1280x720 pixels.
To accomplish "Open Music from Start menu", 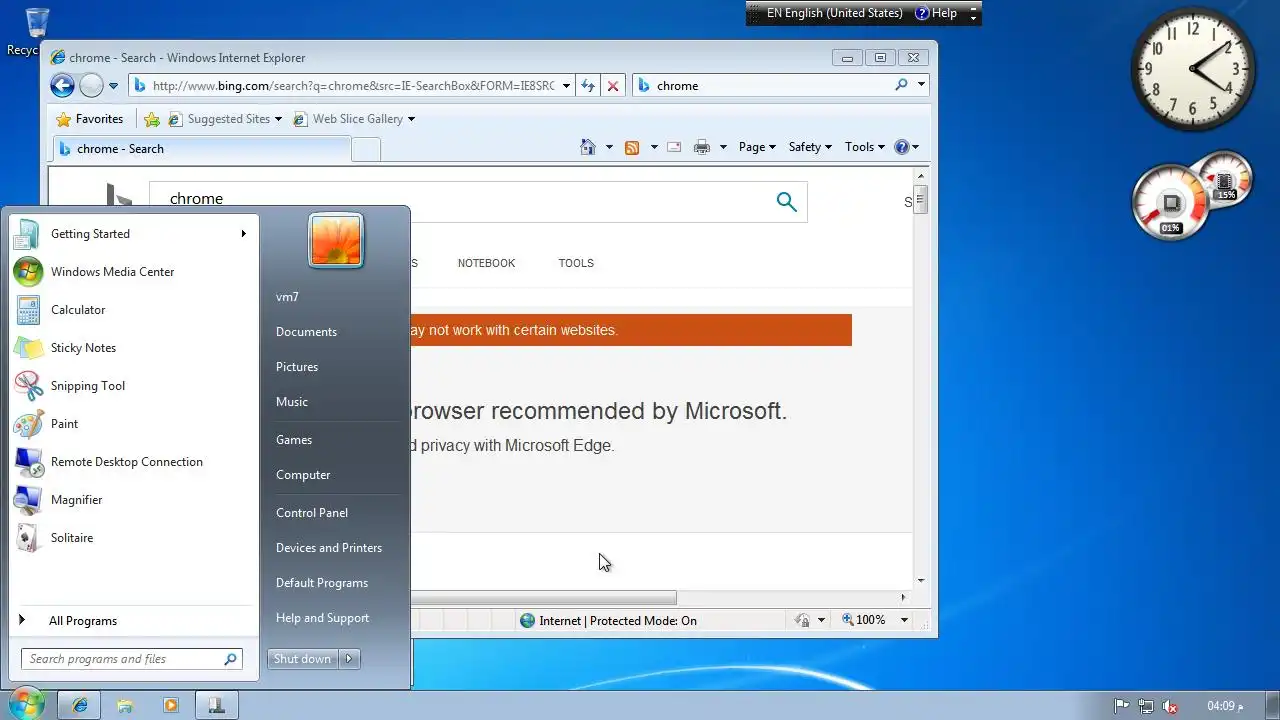I will click(292, 402).
